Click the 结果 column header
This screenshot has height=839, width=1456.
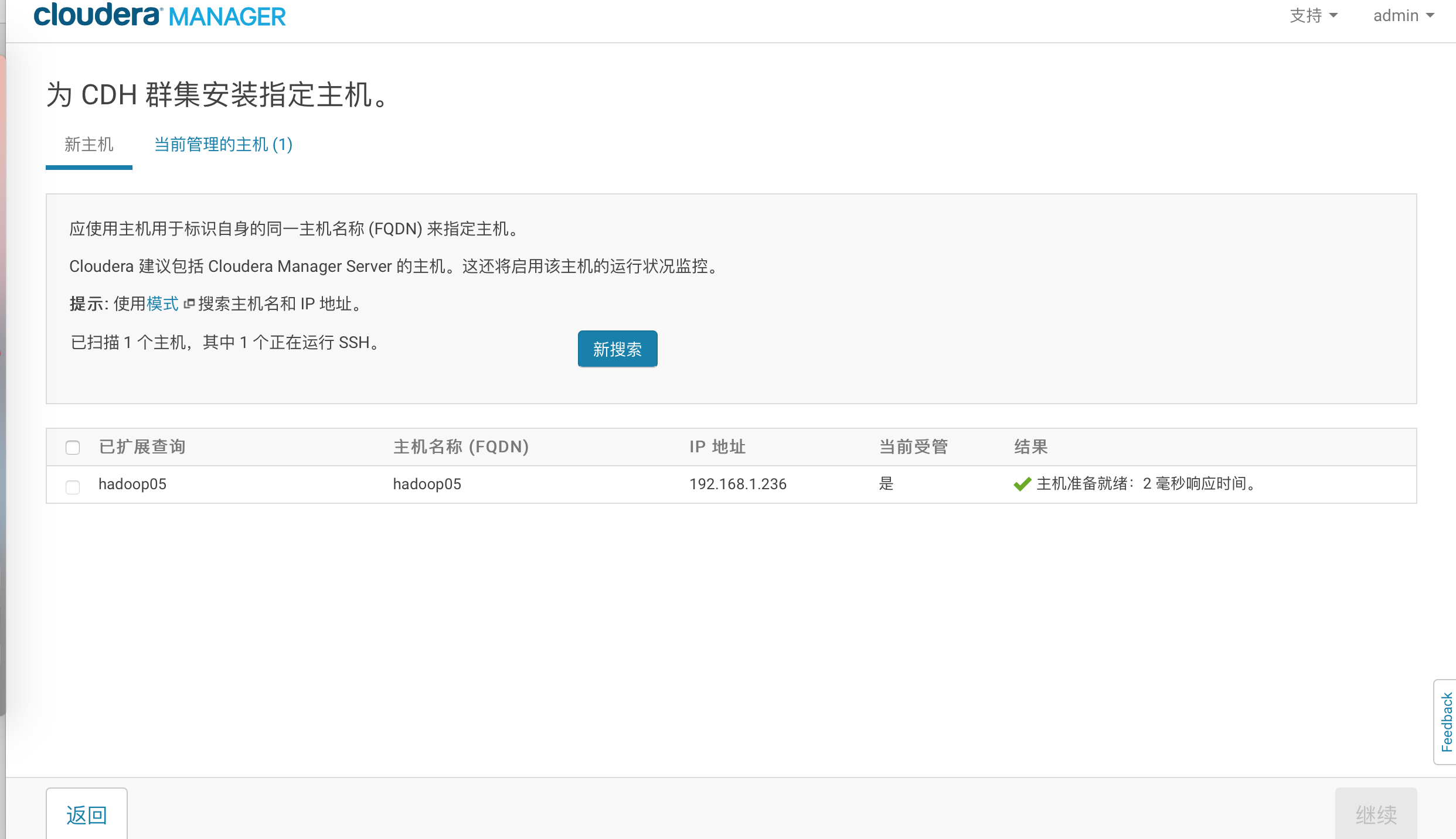(1031, 447)
